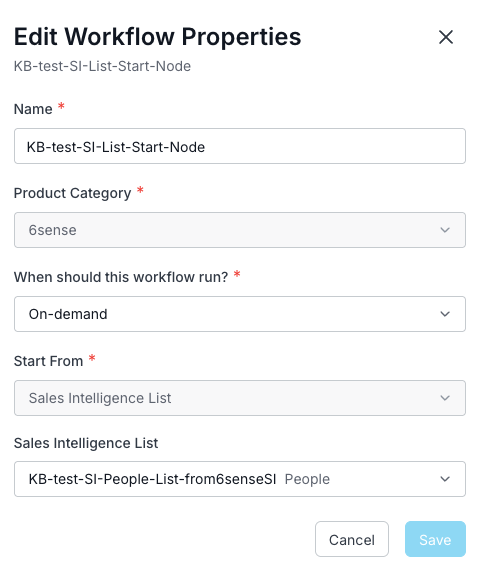This screenshot has width=479, height=571.
Task: Close the Edit Workflow Properties dialog
Action: pyautogui.click(x=445, y=37)
